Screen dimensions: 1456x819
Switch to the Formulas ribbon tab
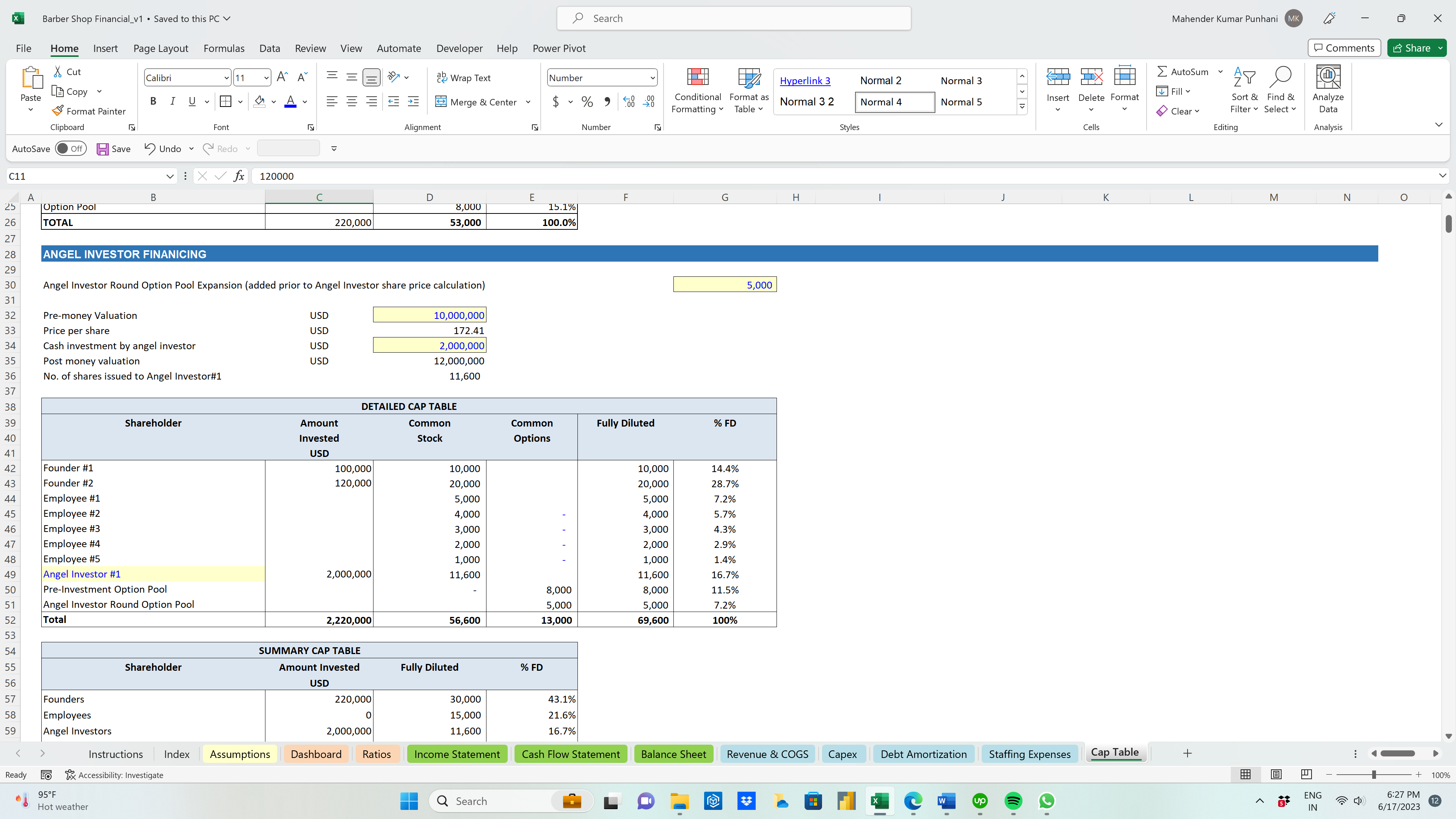coord(224,48)
